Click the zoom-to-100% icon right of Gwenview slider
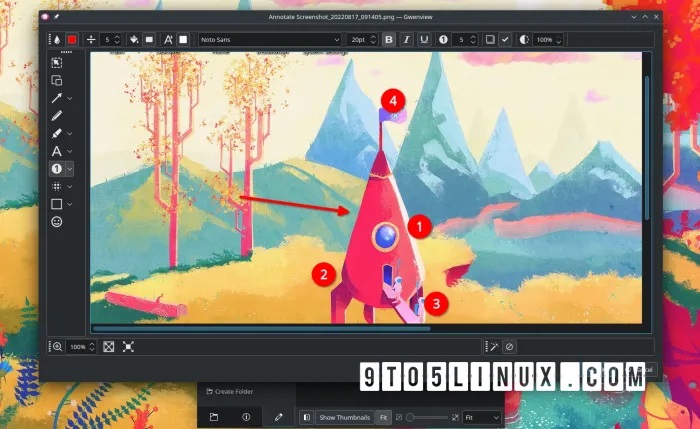The height and width of the screenshot is (429, 700). [455, 417]
